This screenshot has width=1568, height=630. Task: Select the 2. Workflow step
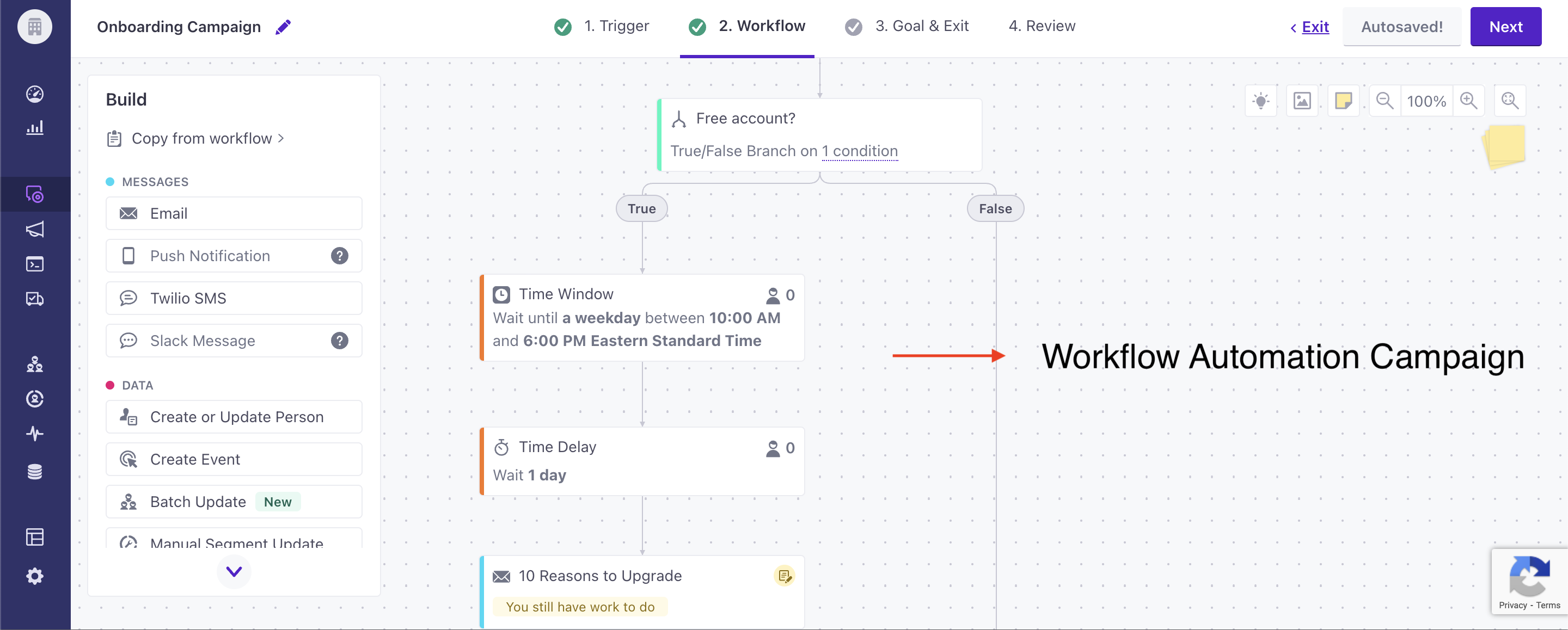747,26
